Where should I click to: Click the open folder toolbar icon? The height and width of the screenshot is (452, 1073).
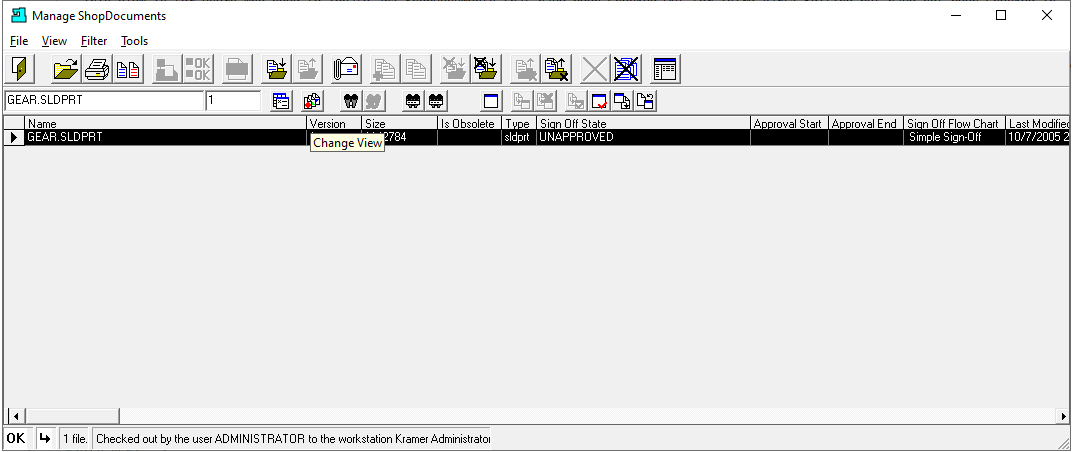coord(66,69)
